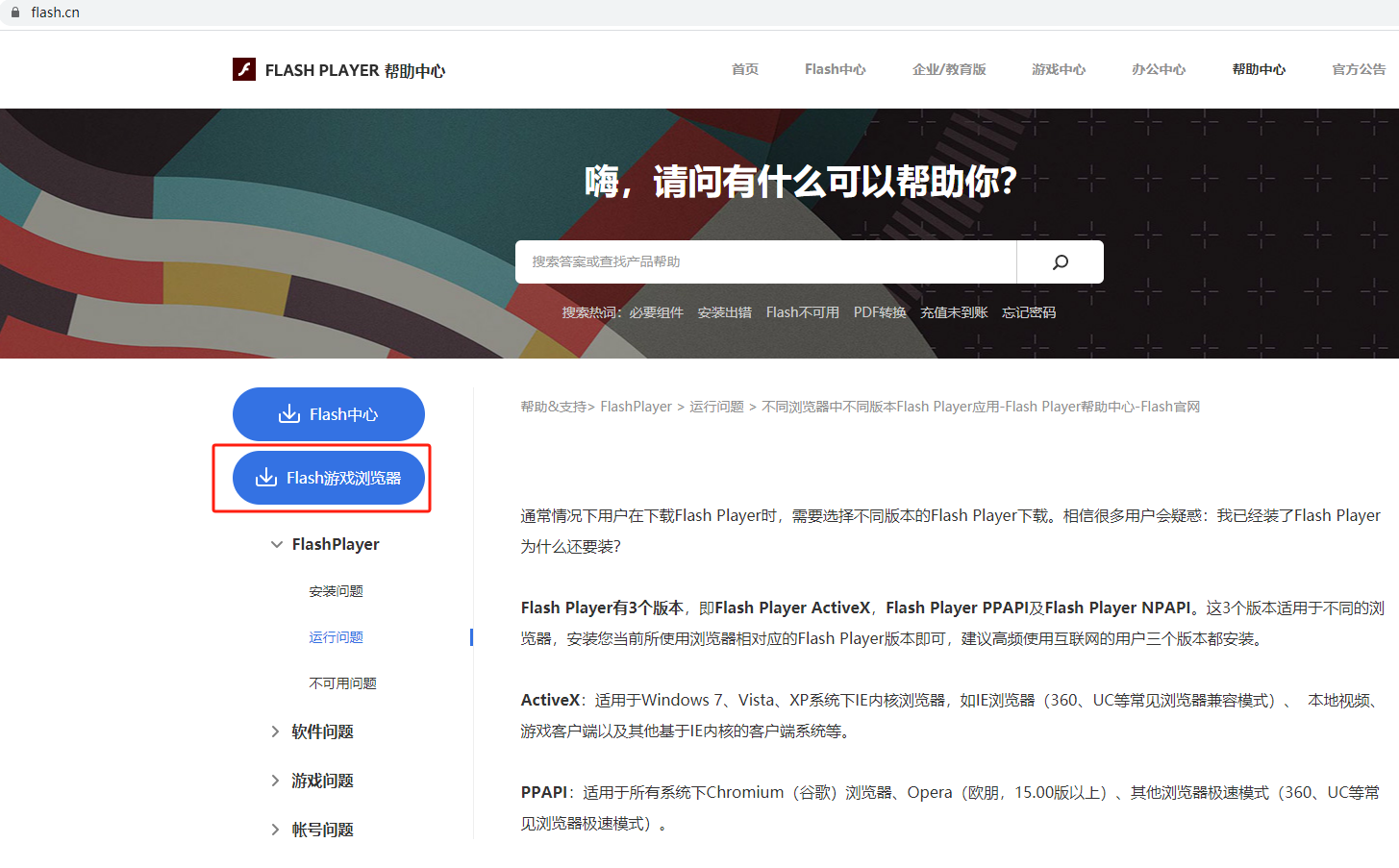This screenshot has height=868, width=1399.
Task: Click the heading 嗨，请问有什么可以帮助你?
Action: point(801,181)
